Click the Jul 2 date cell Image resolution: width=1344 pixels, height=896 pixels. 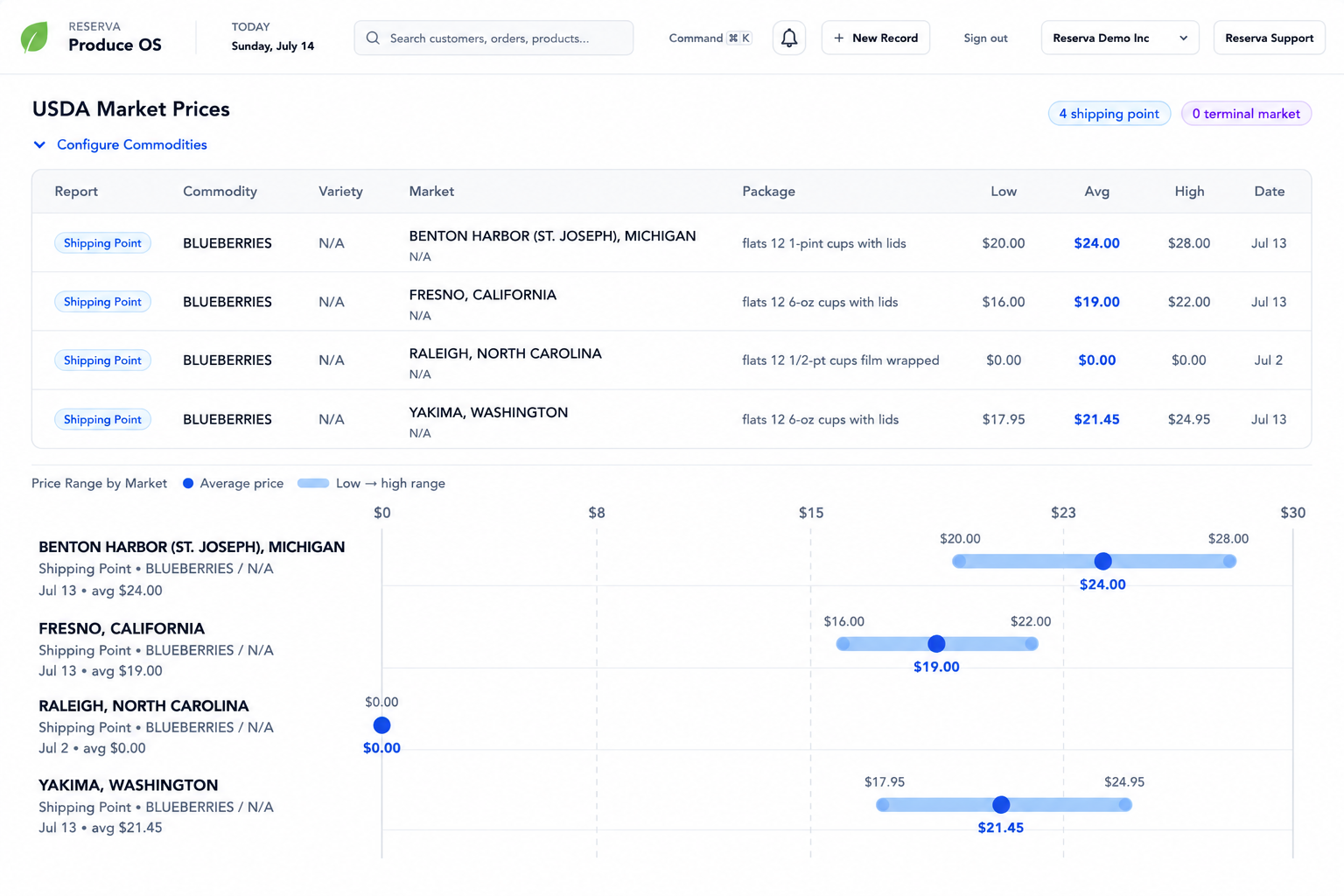point(1268,360)
